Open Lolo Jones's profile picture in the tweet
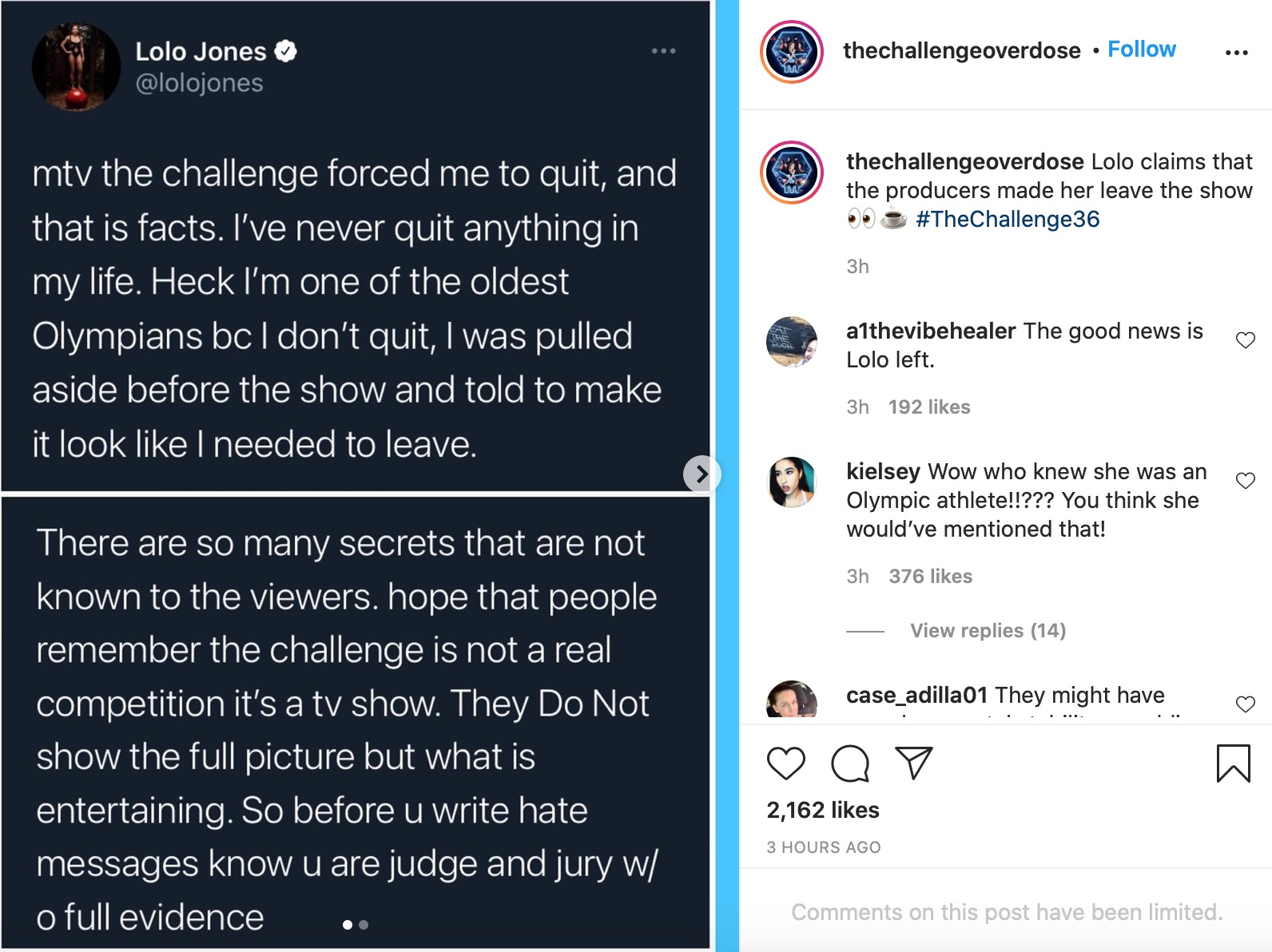 pyautogui.click(x=76, y=67)
